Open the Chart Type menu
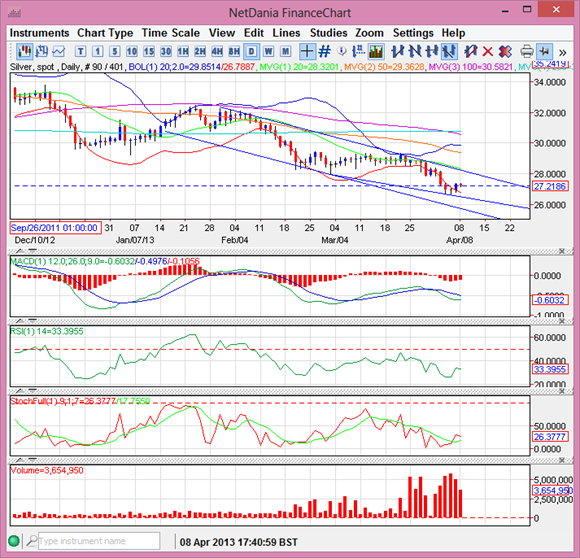This screenshot has height=558, width=580. (105, 33)
